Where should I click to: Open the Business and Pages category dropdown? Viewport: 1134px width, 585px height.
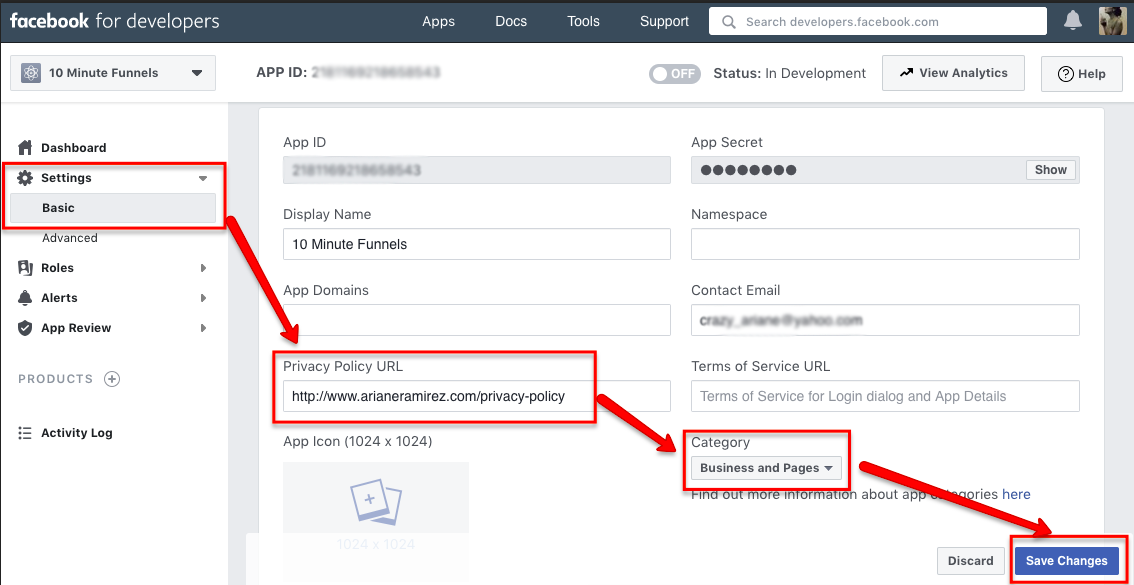click(x=767, y=468)
